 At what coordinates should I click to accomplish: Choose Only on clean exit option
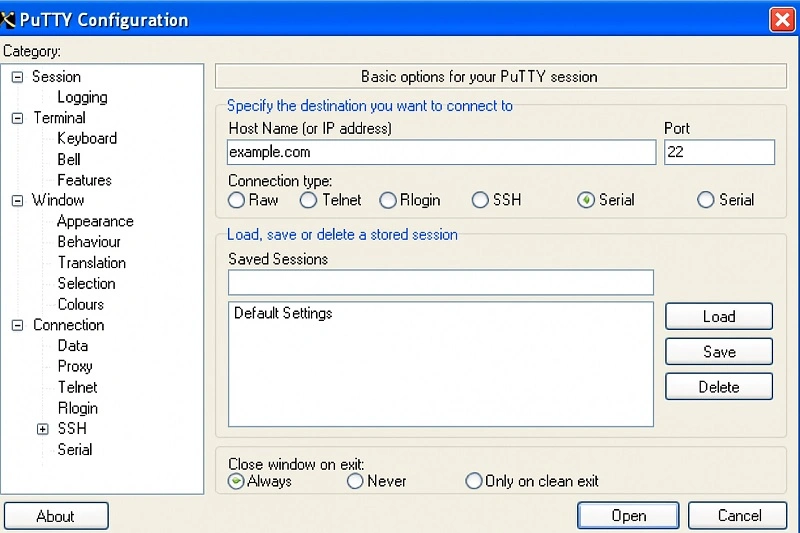tap(473, 481)
